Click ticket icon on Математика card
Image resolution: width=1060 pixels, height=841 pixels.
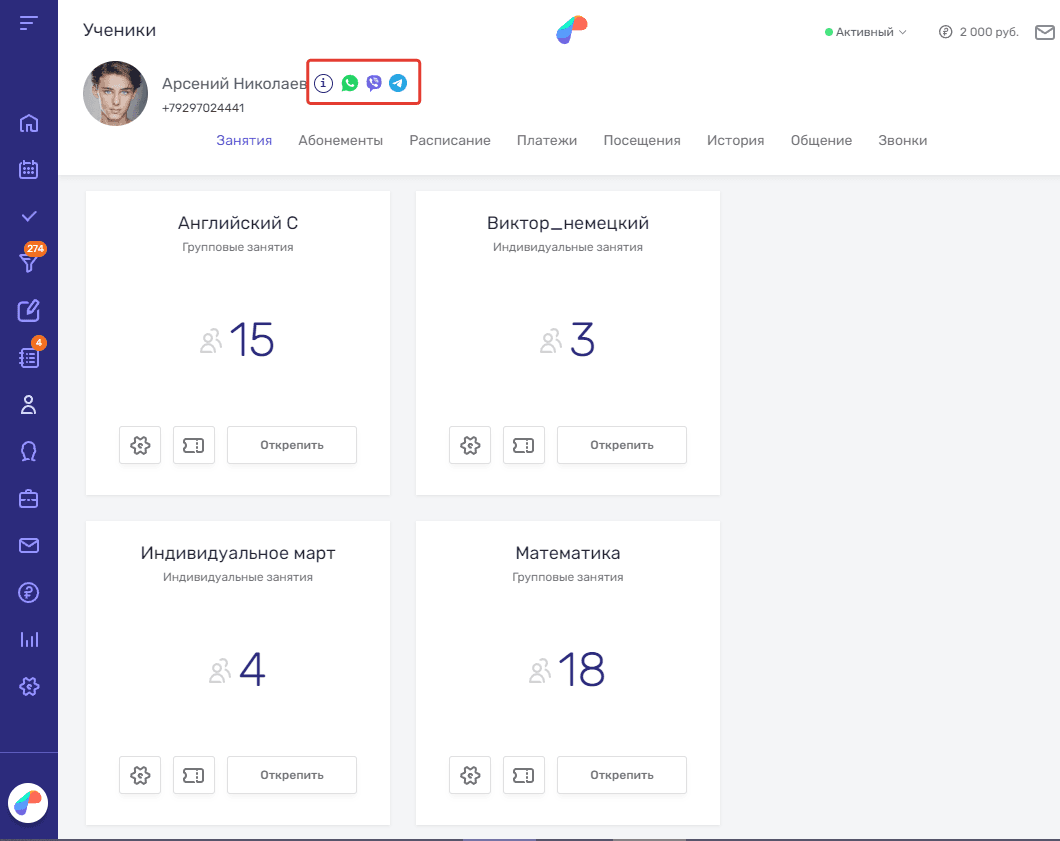tap(522, 775)
